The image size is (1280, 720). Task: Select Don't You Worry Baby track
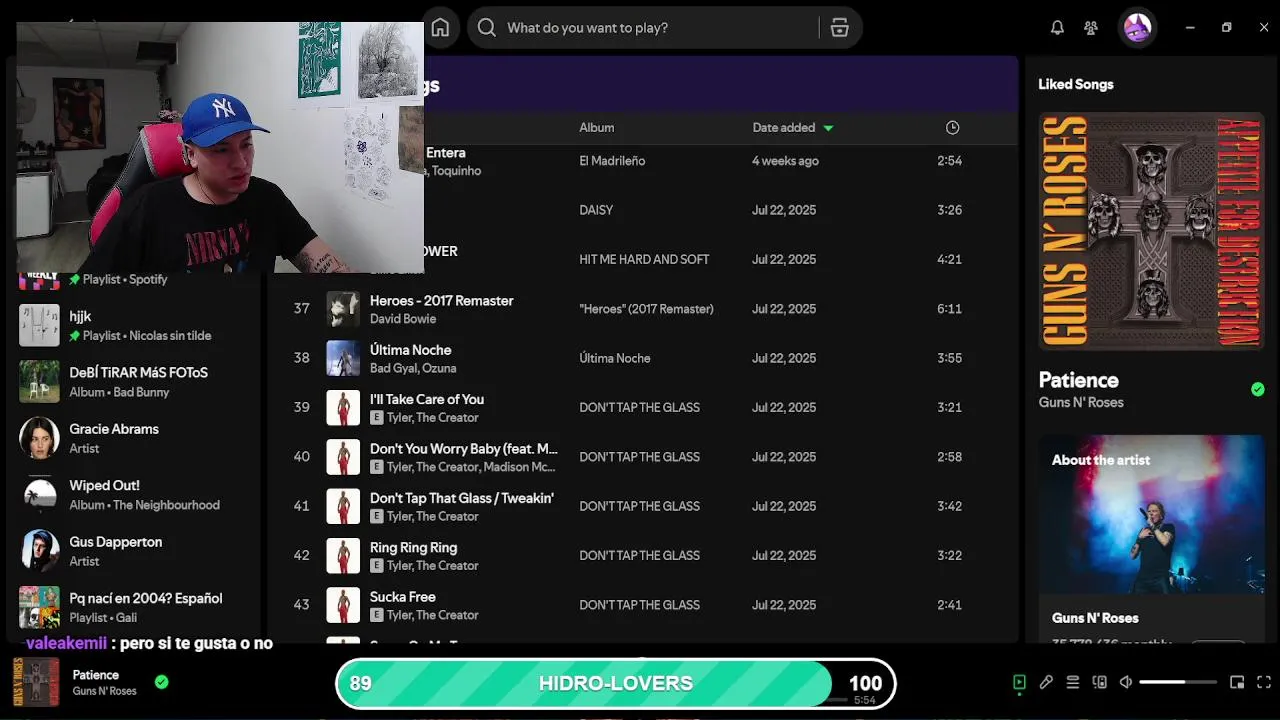(x=464, y=449)
